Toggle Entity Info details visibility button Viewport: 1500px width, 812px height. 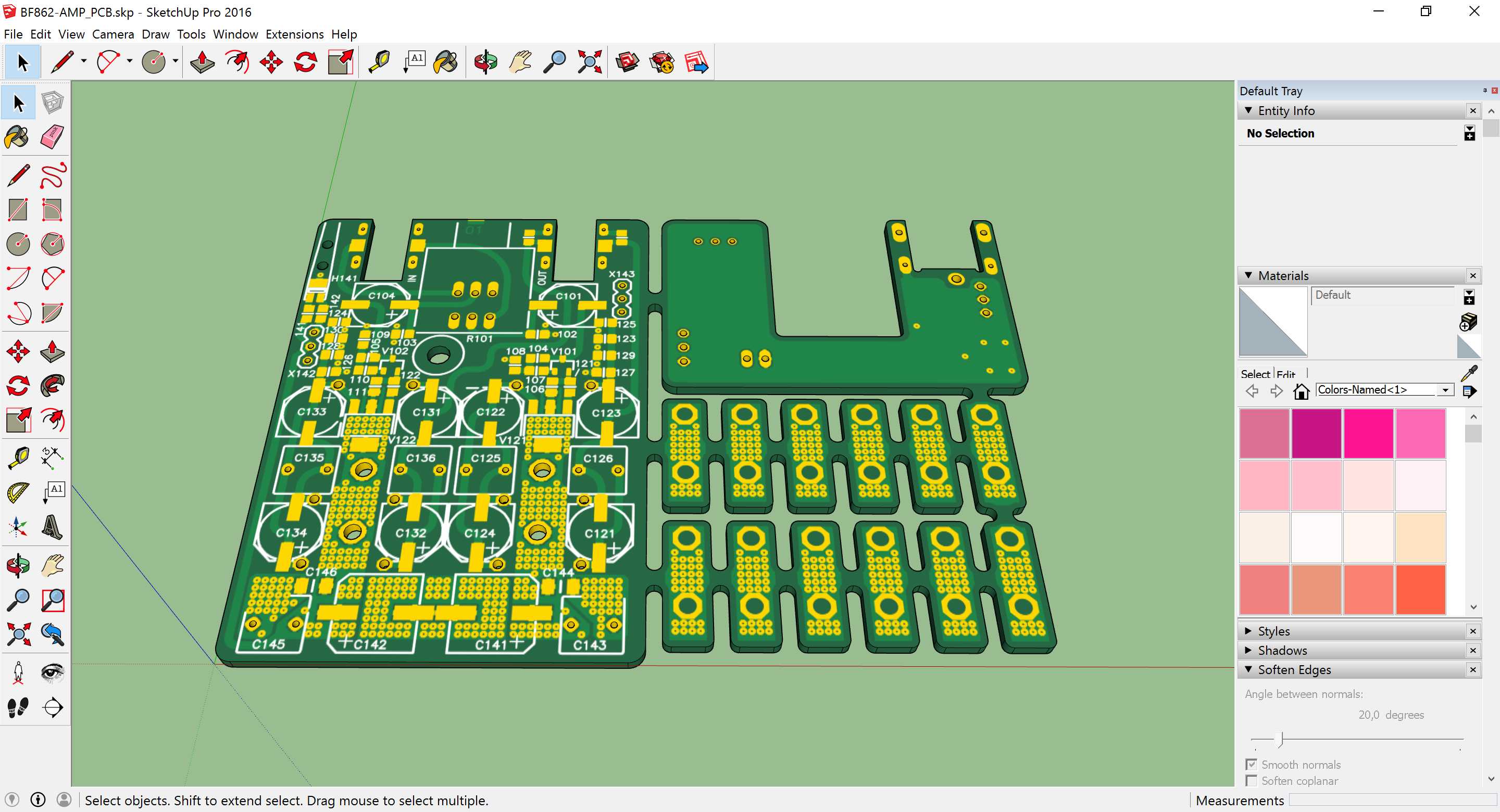click(1470, 133)
